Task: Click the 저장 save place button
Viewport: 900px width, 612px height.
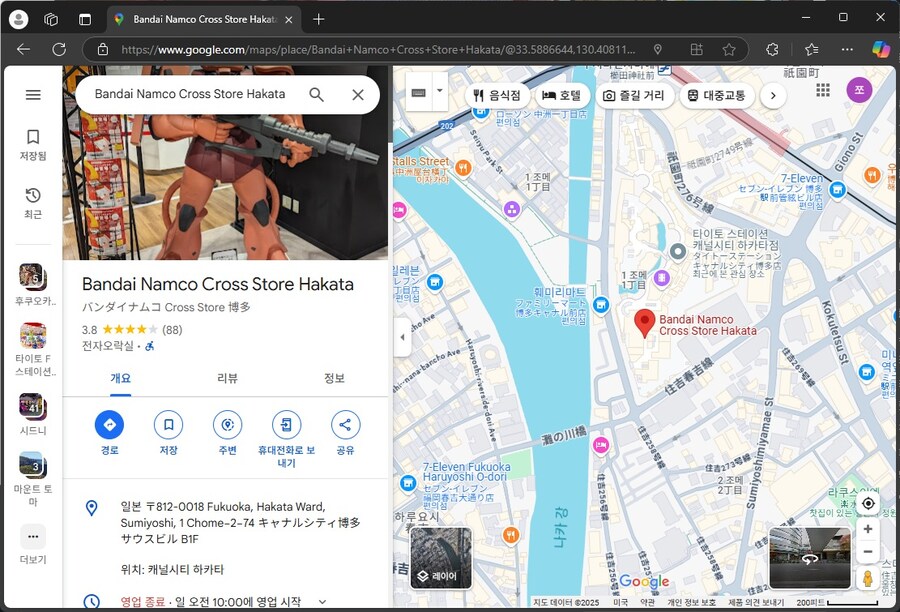Action: click(x=168, y=433)
